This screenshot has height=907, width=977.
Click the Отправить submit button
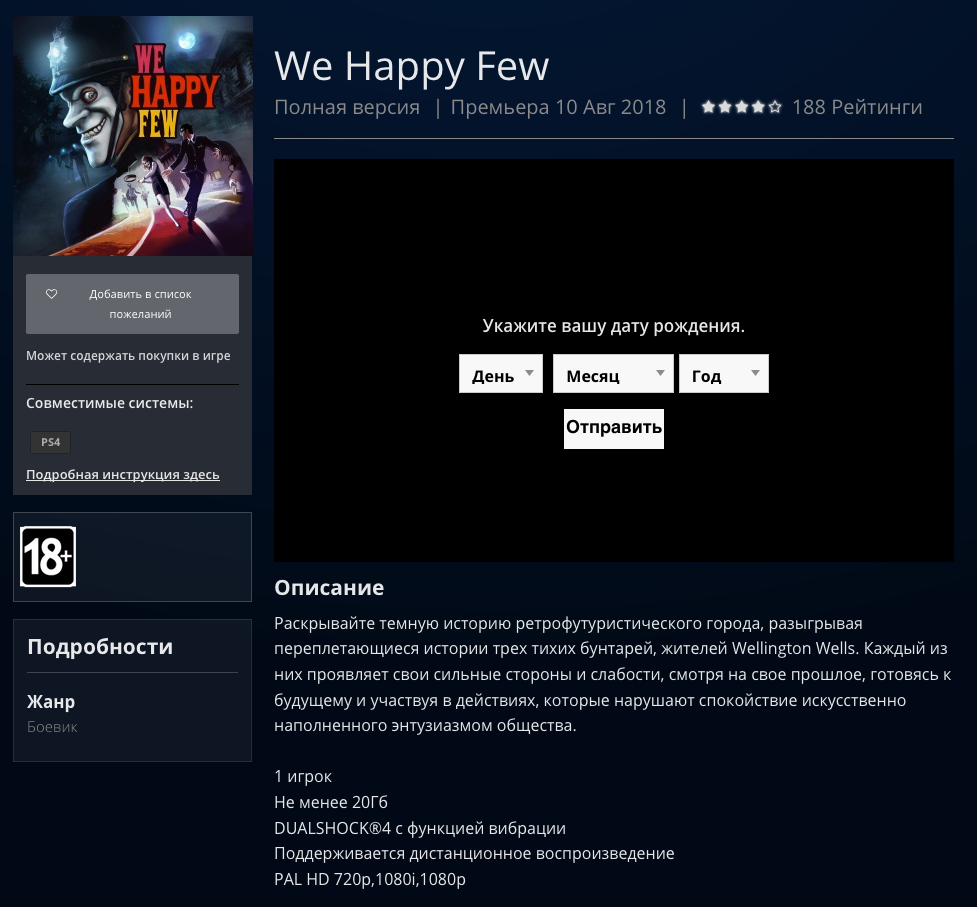click(x=614, y=429)
